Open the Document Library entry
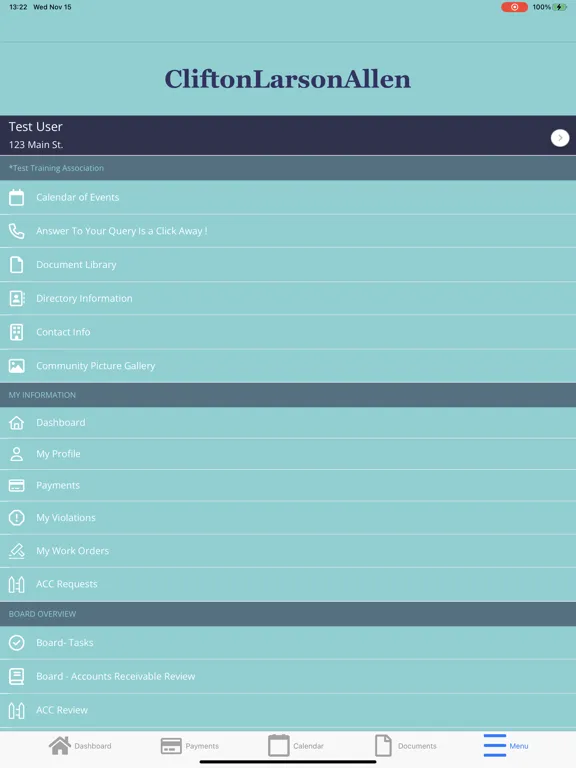Screen dimensions: 576x768 288,264
